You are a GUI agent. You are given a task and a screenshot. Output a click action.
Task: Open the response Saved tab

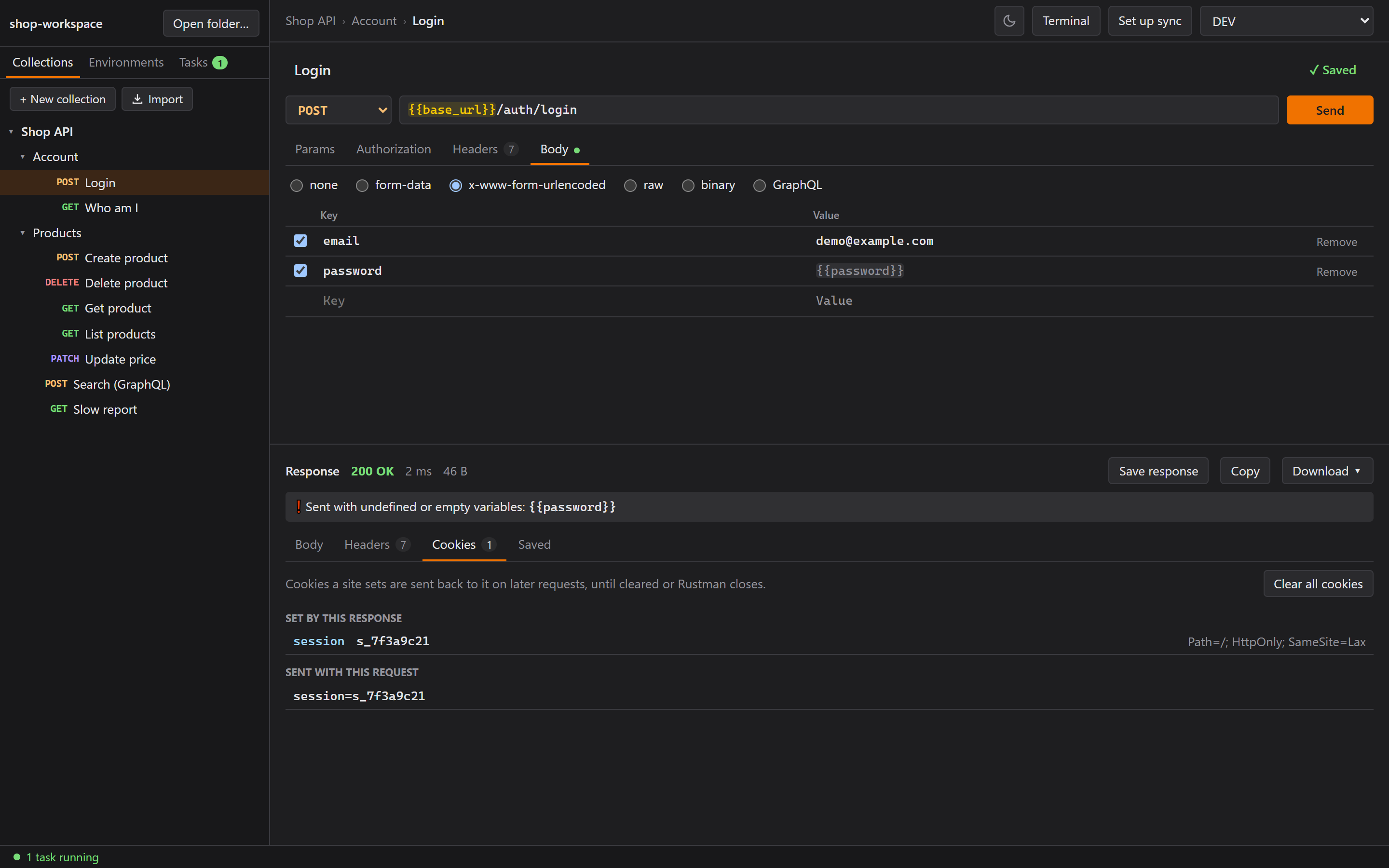tap(534, 544)
